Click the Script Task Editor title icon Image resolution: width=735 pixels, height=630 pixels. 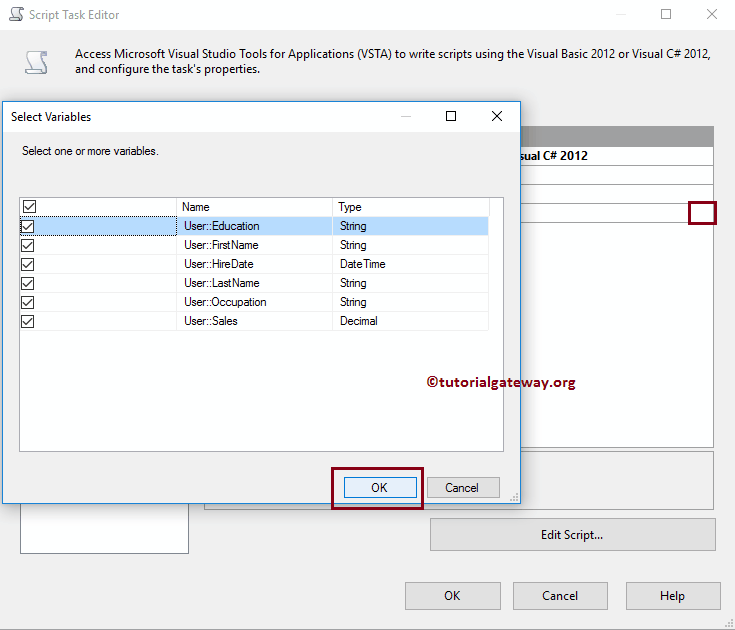point(16,14)
